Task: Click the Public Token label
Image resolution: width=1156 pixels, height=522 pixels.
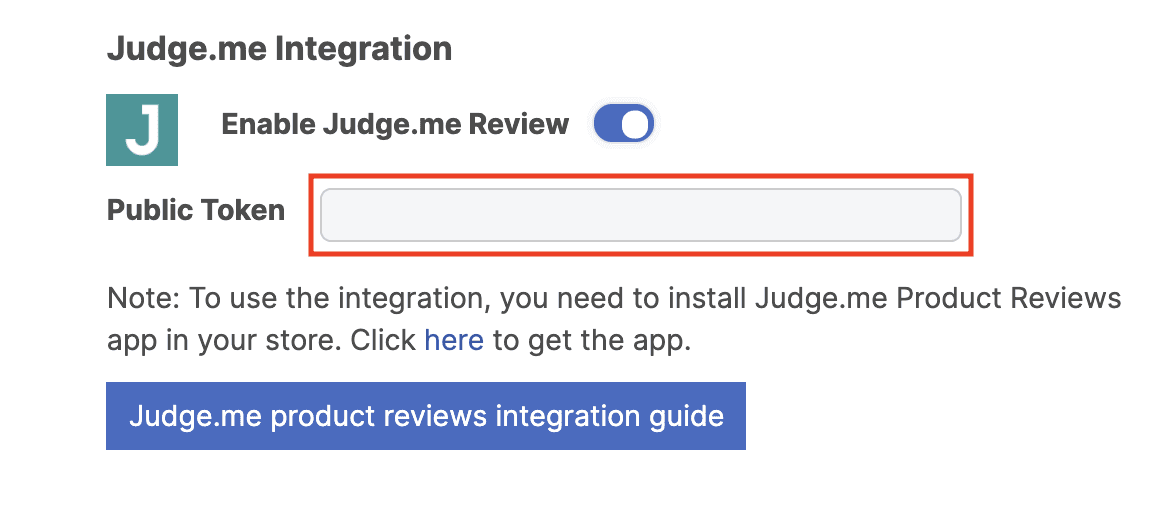Action: tap(196, 211)
